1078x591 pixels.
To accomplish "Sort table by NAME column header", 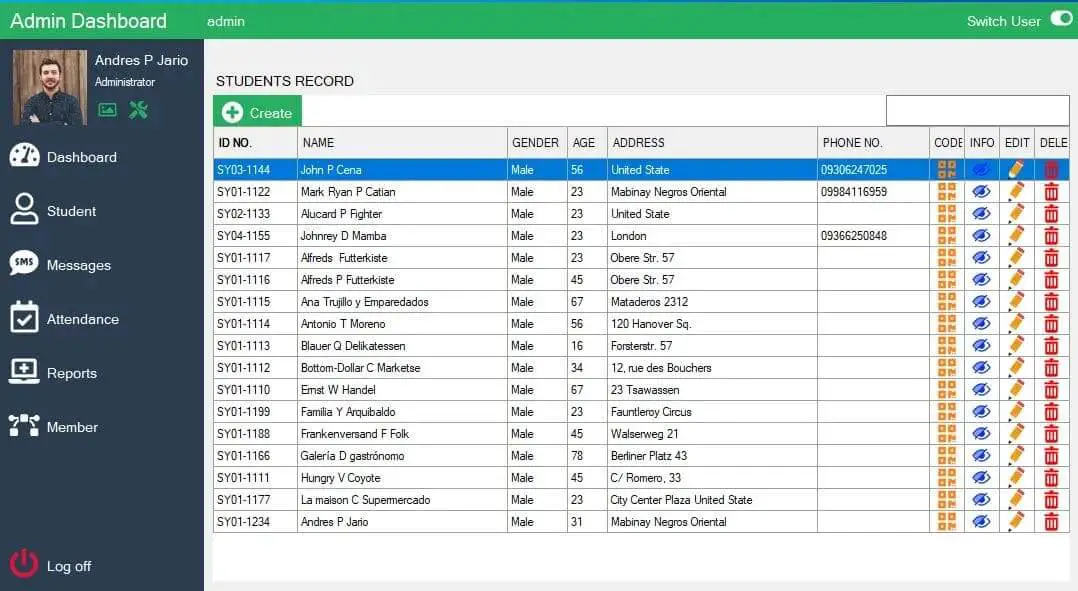I will 318,143.
